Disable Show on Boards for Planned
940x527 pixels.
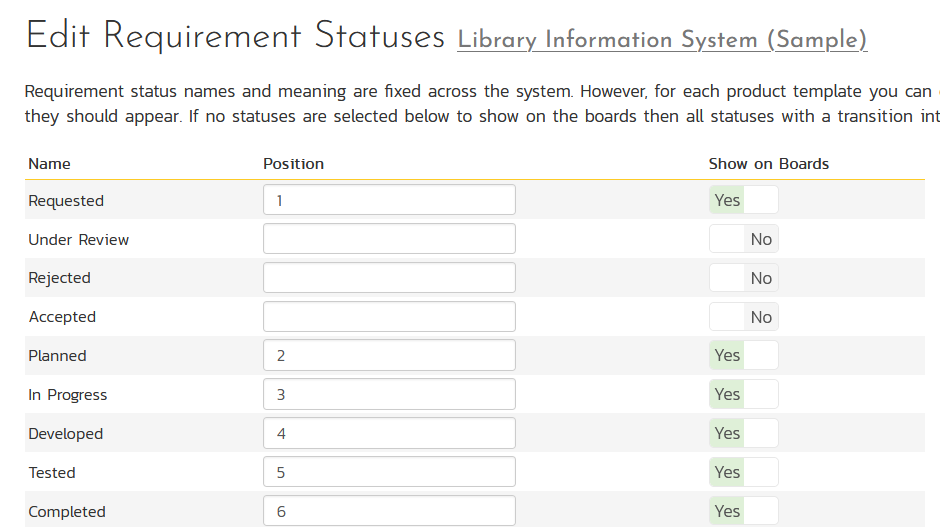tap(743, 355)
